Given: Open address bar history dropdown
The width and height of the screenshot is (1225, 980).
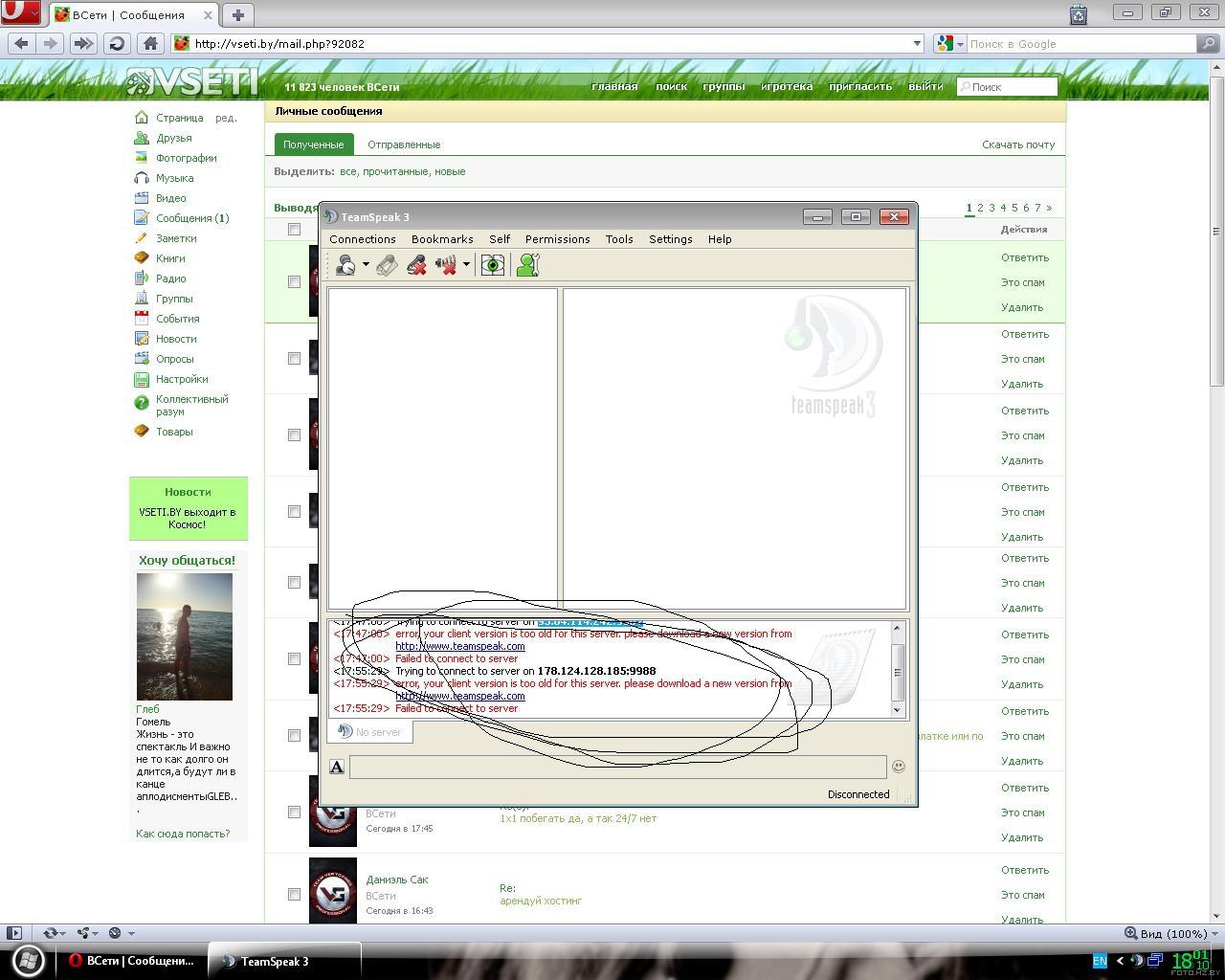Looking at the screenshot, I should click(x=917, y=43).
